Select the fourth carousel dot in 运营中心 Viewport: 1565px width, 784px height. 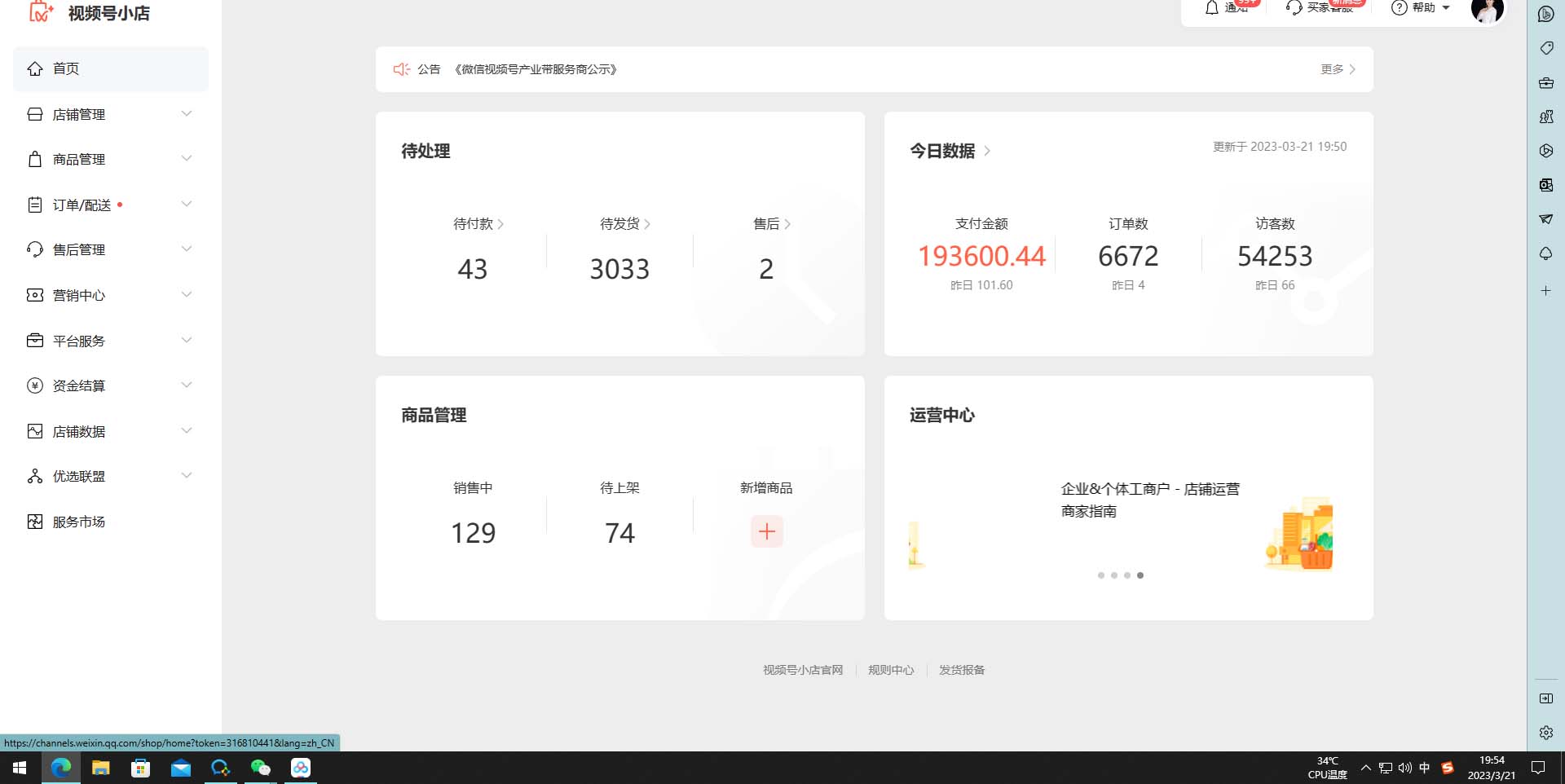1140,575
